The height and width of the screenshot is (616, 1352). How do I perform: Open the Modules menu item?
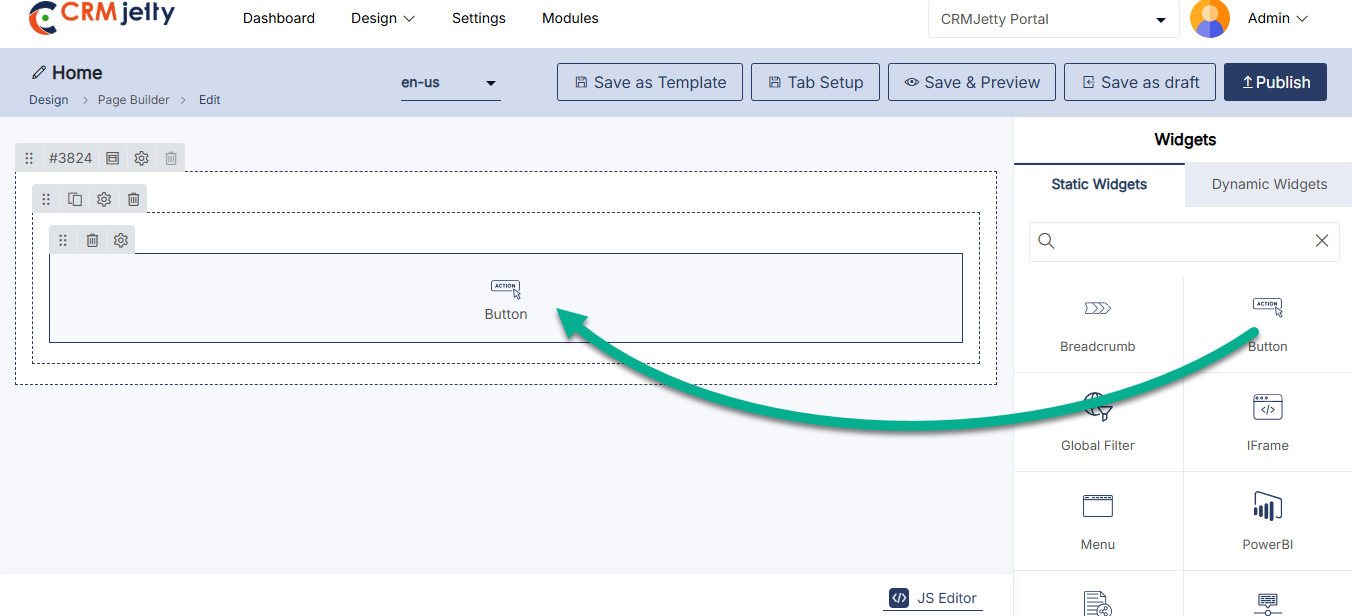click(x=570, y=18)
